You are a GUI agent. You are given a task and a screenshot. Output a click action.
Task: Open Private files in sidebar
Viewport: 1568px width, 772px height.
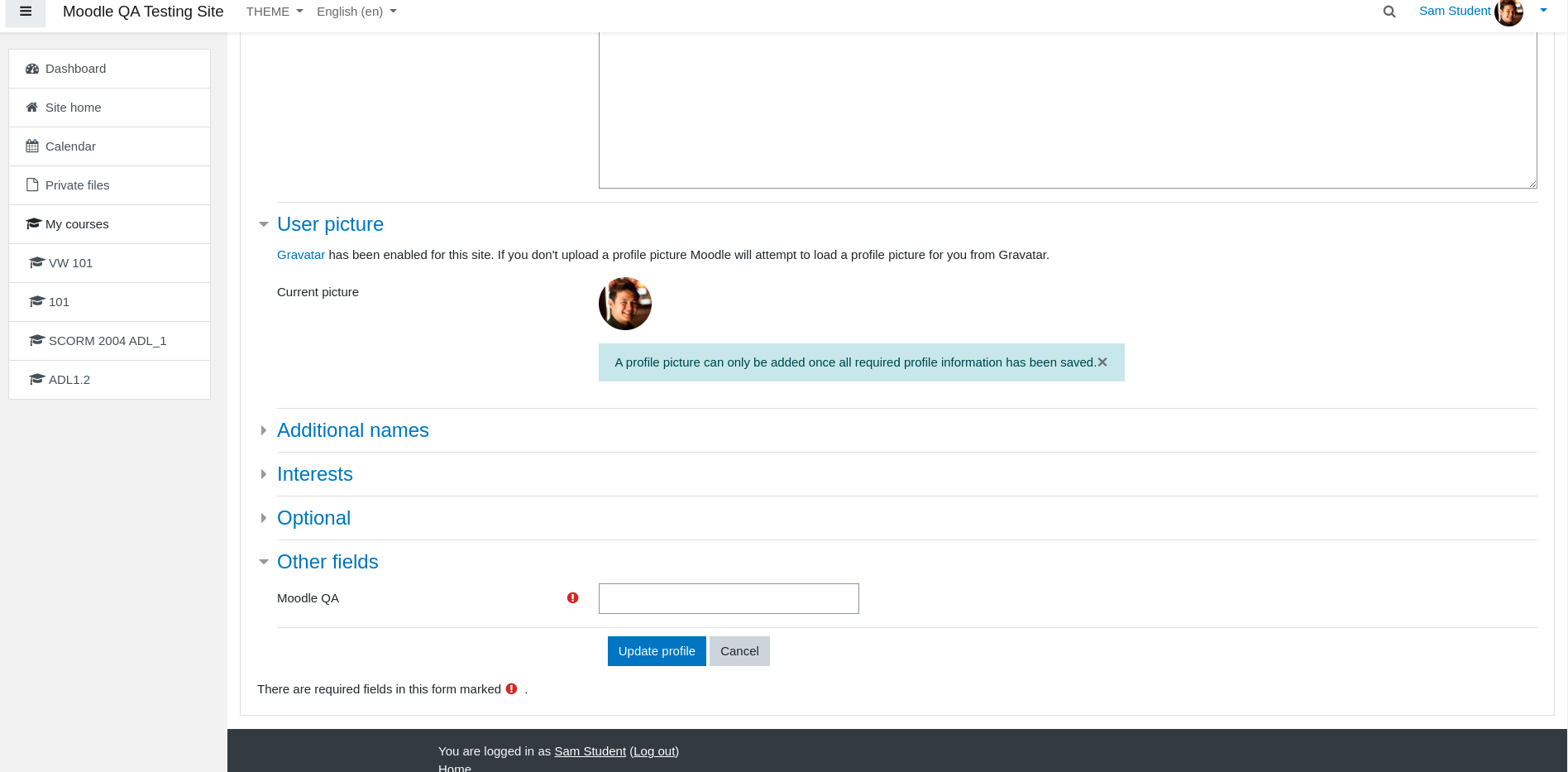(109, 185)
